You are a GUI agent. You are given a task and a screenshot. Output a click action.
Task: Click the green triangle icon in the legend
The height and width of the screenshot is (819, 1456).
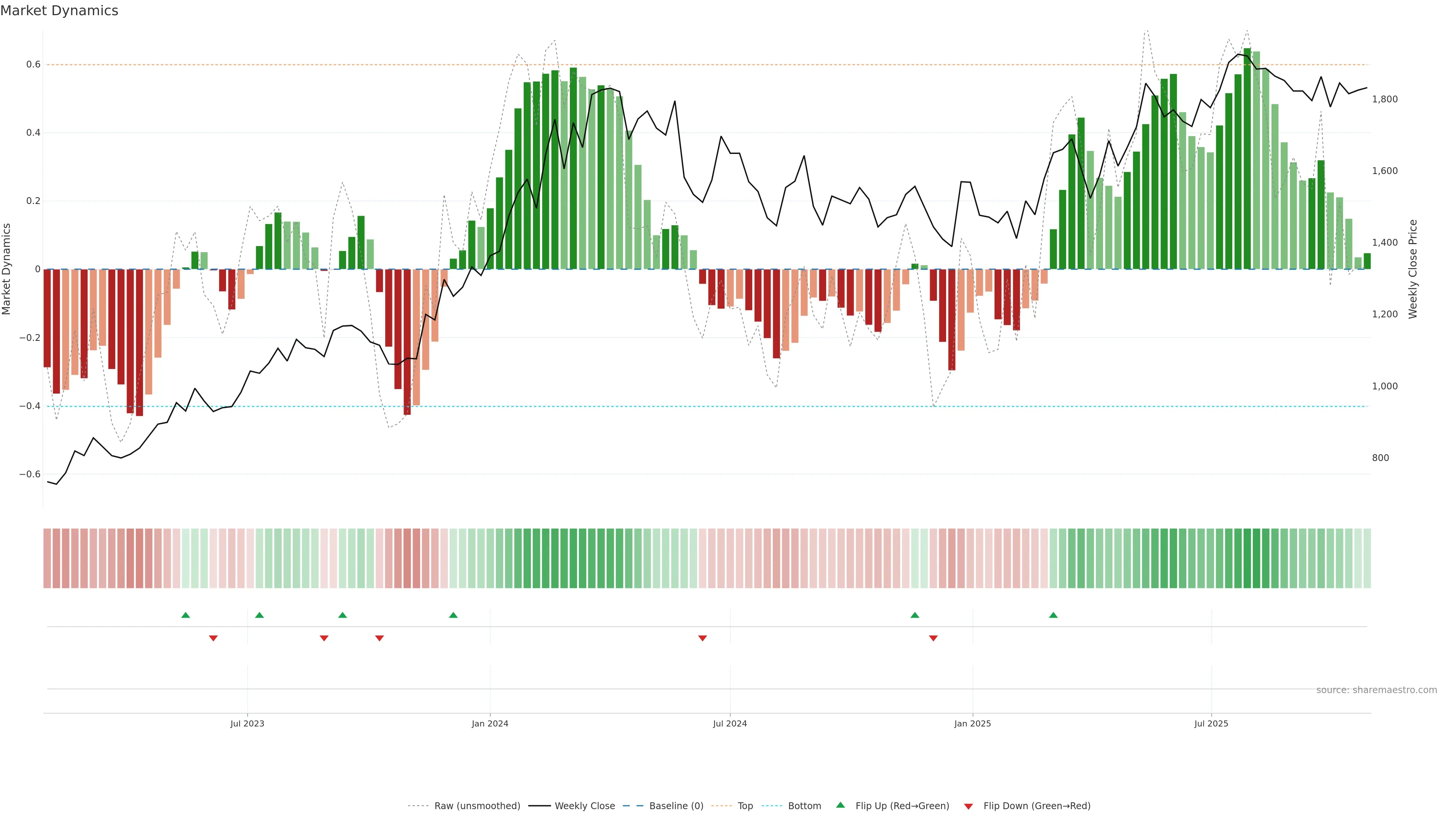click(841, 805)
